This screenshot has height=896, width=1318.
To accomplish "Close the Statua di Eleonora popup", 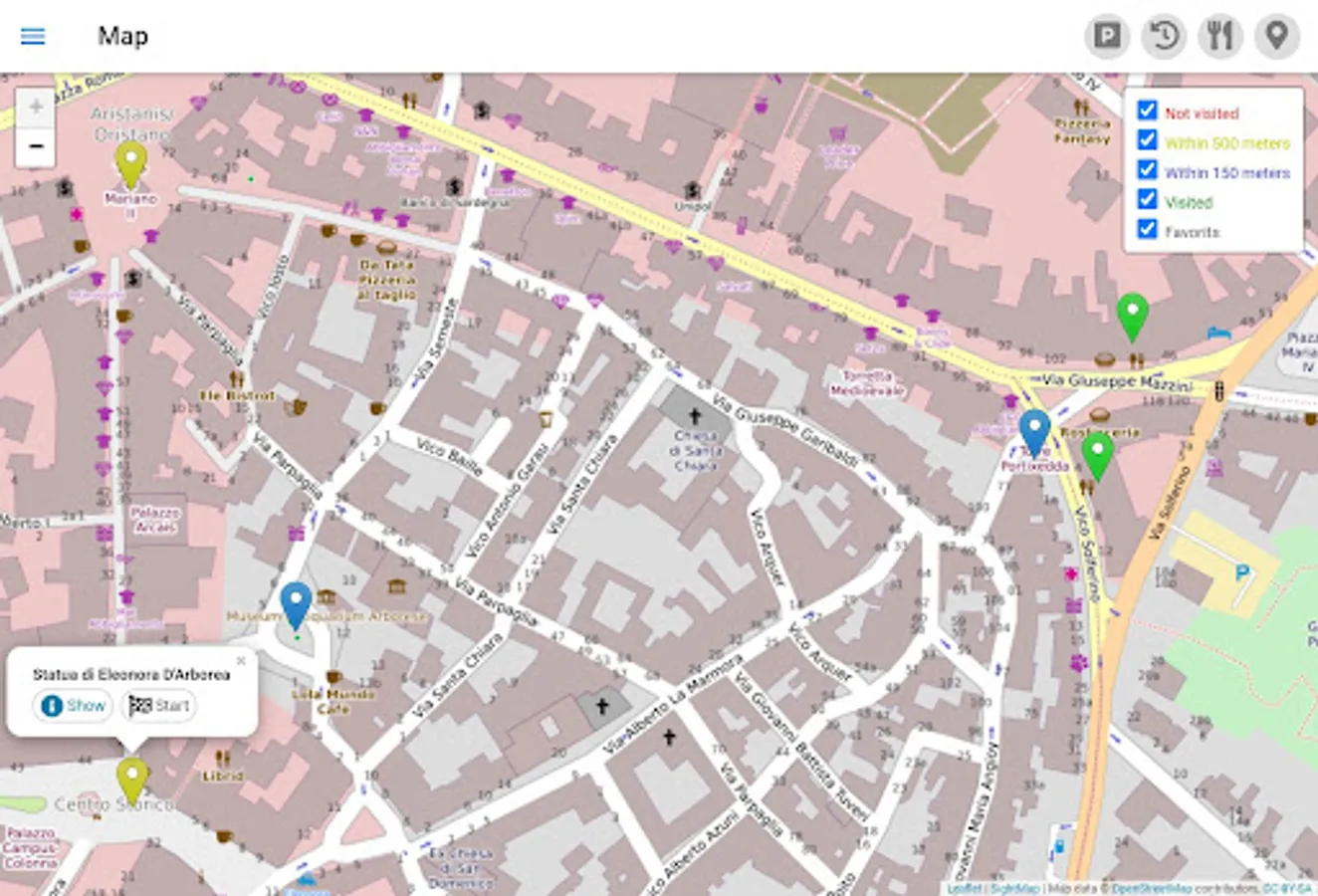I will (x=241, y=661).
